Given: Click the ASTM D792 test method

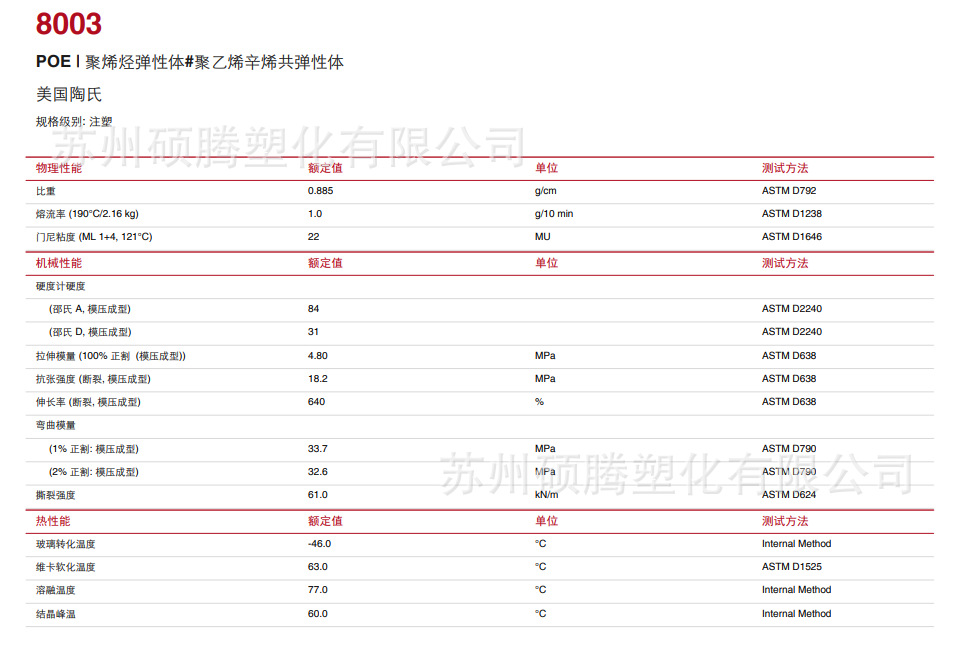Looking at the screenshot, I should pyautogui.click(x=789, y=191).
